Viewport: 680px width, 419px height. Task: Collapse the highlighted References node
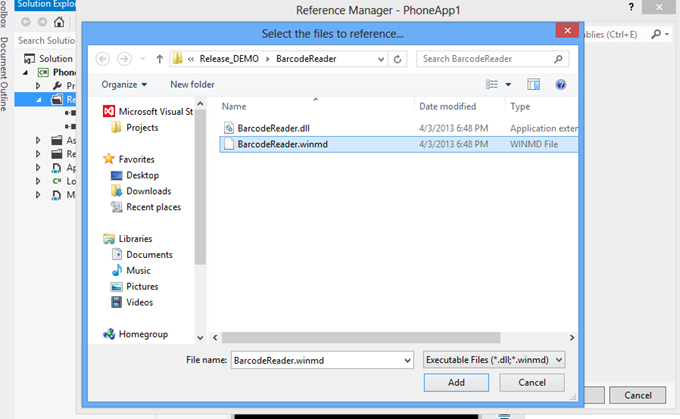tap(39, 100)
